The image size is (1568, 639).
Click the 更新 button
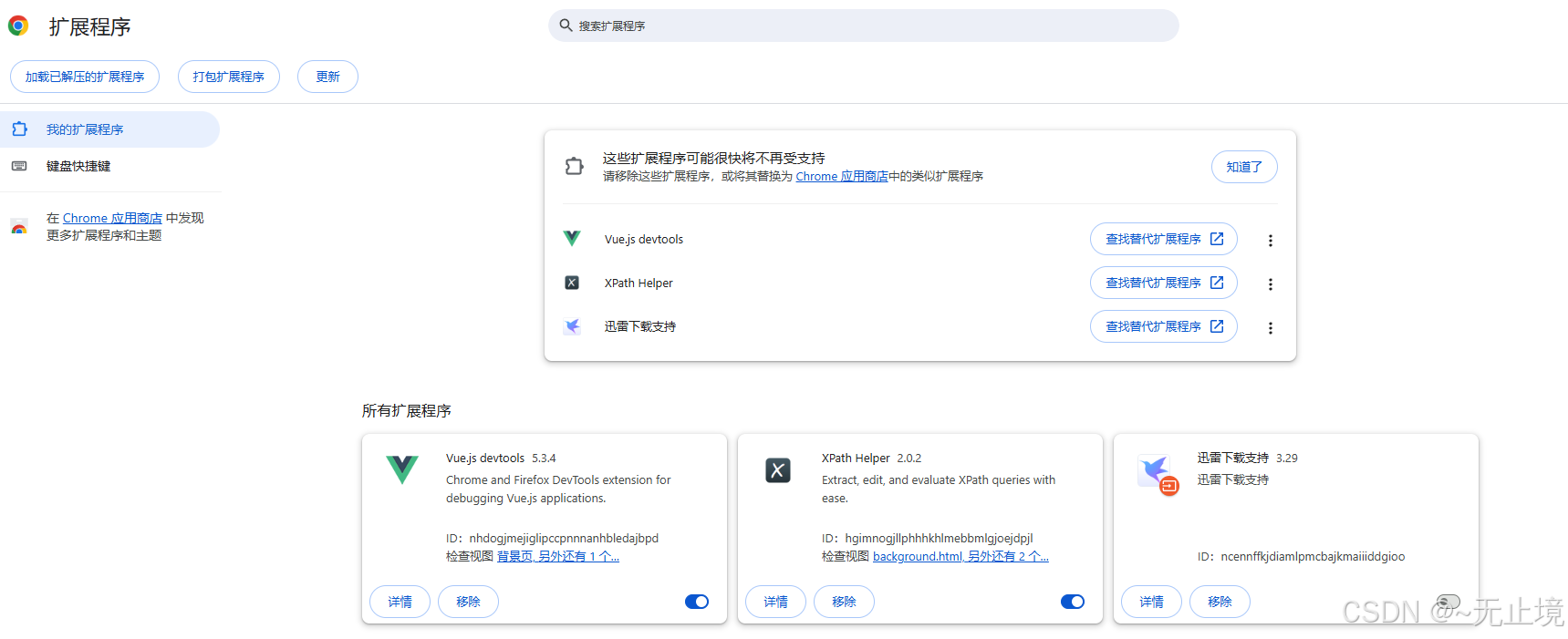(327, 77)
